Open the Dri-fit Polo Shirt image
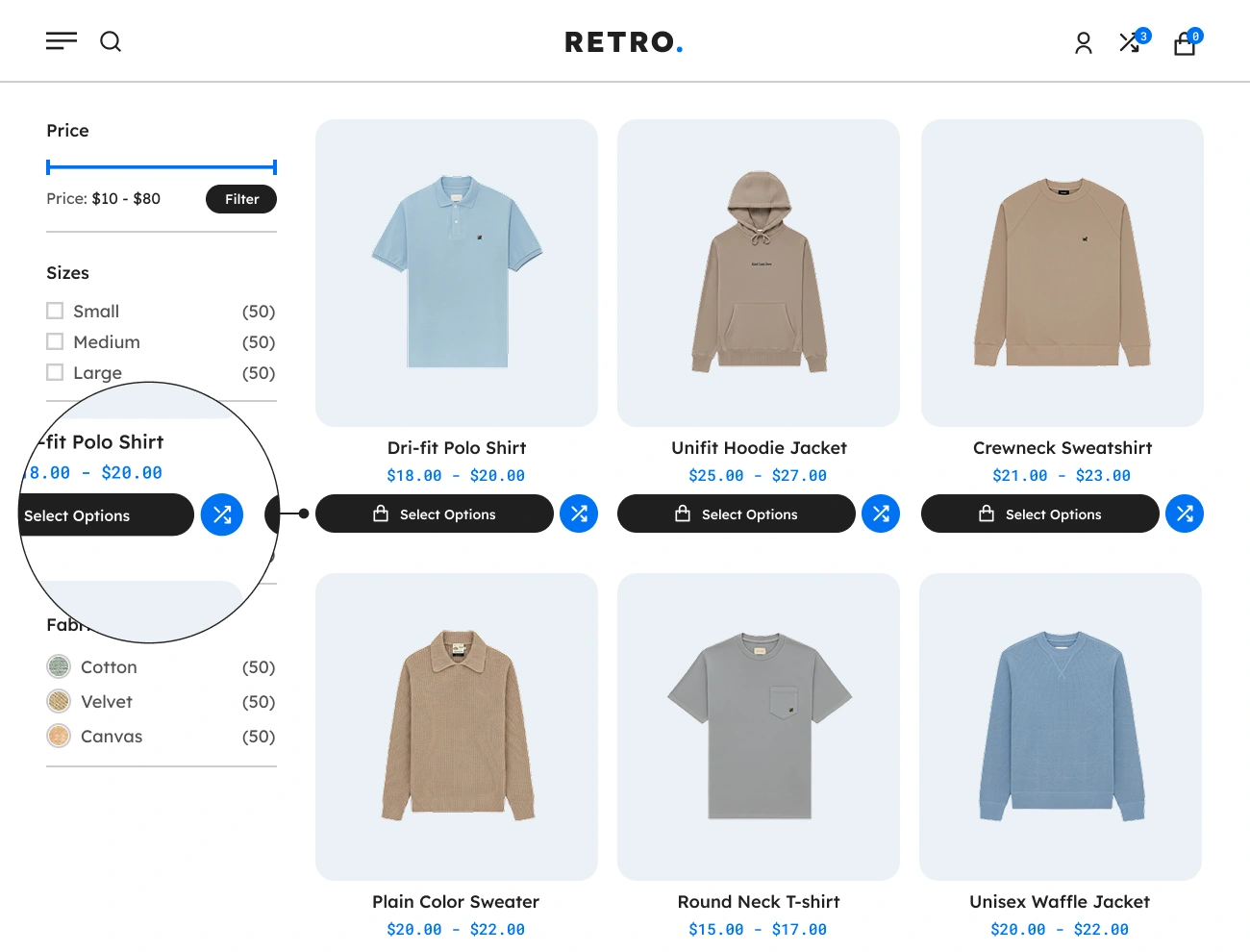The width and height of the screenshot is (1250, 952). 457,273
